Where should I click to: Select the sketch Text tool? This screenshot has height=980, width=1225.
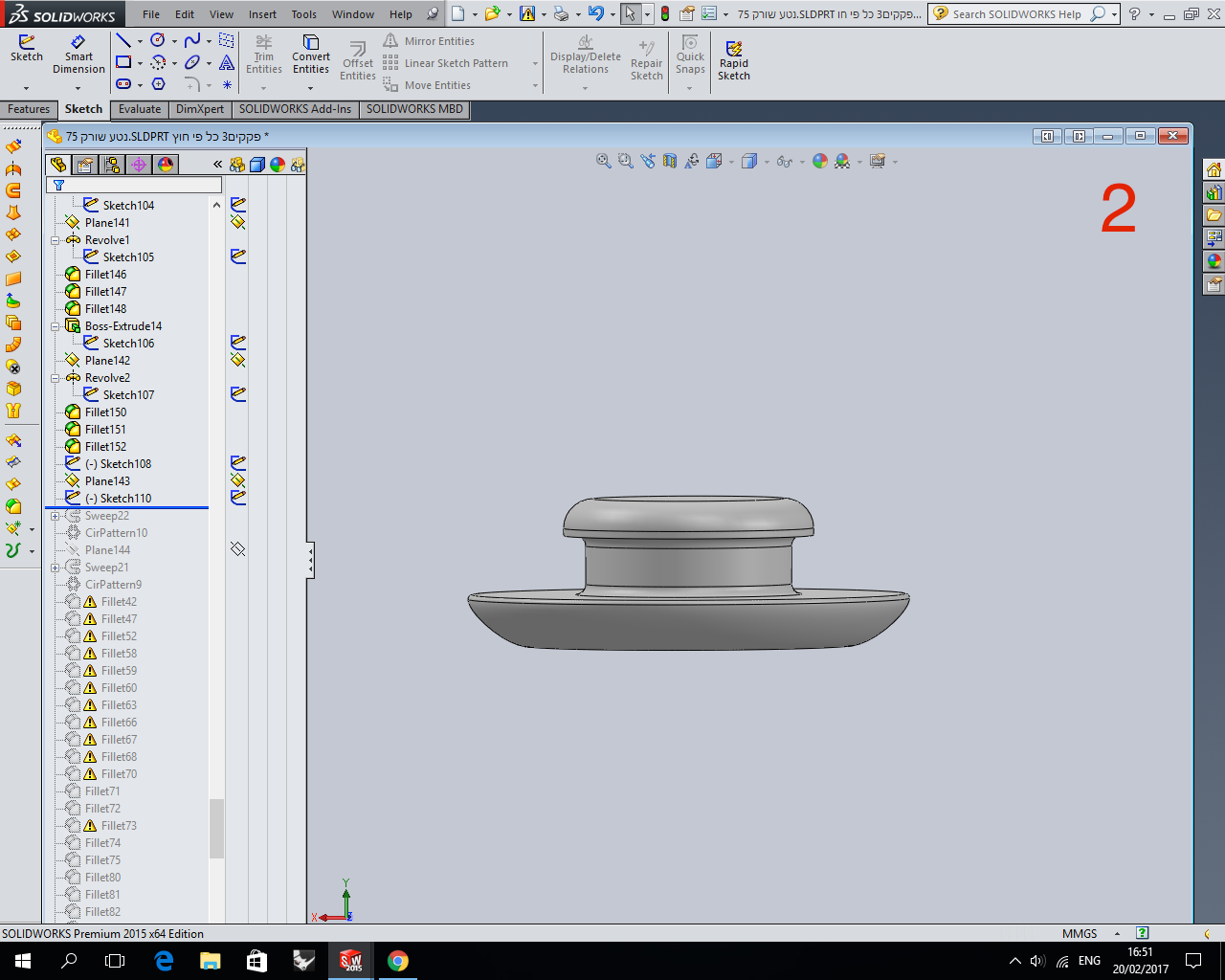tap(227, 62)
